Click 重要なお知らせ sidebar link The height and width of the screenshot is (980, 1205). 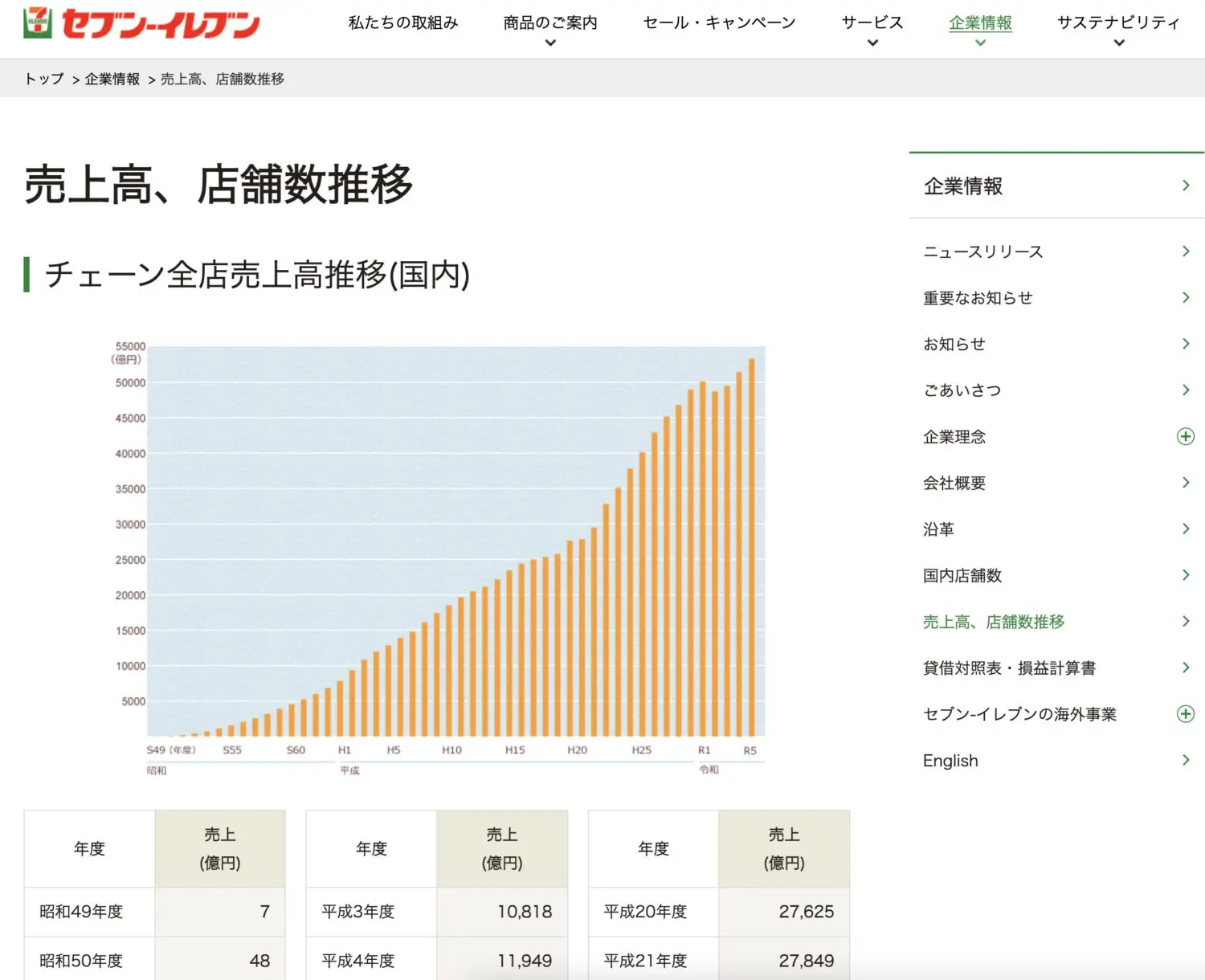[x=978, y=298]
